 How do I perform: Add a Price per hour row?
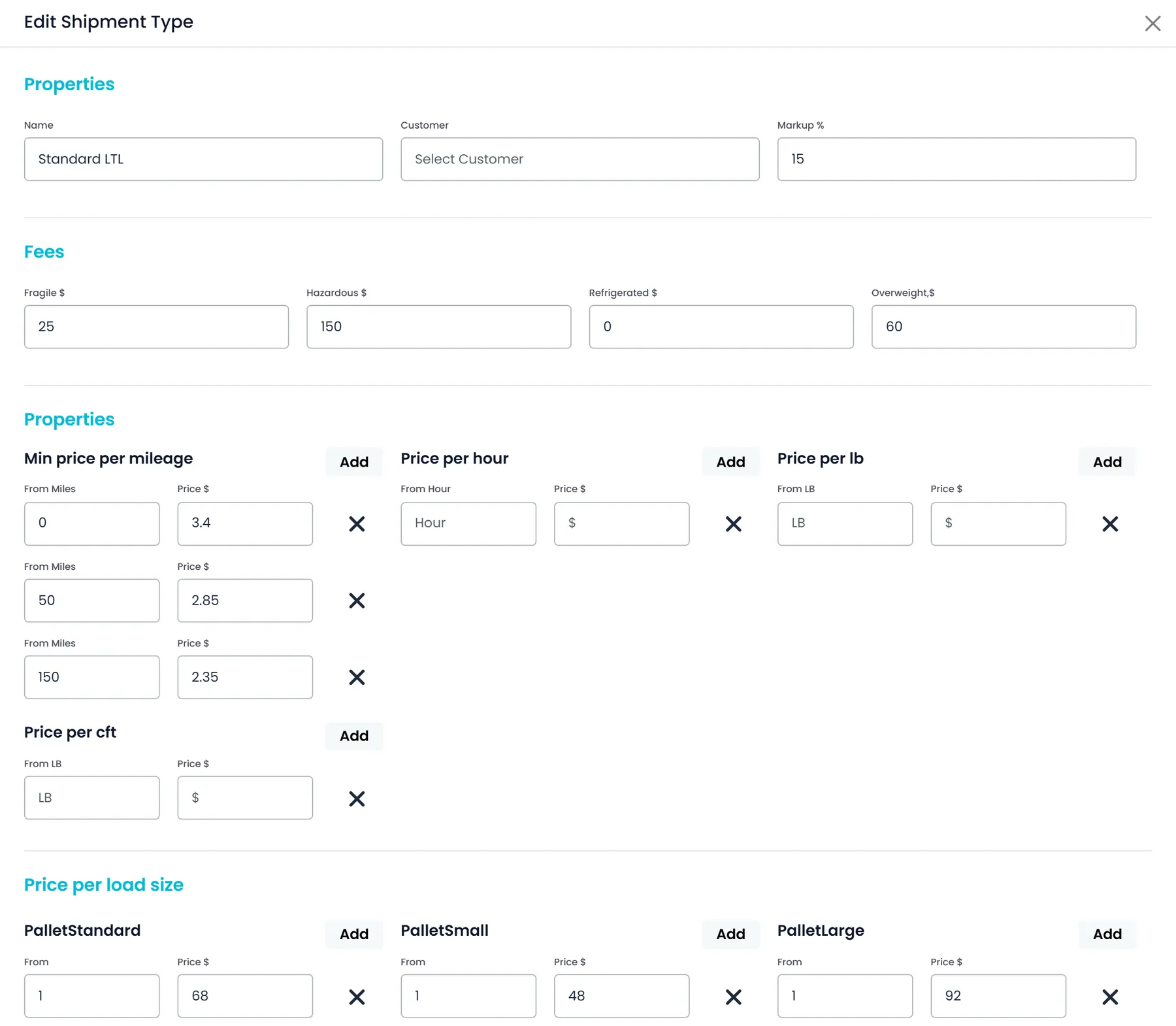[x=730, y=462]
